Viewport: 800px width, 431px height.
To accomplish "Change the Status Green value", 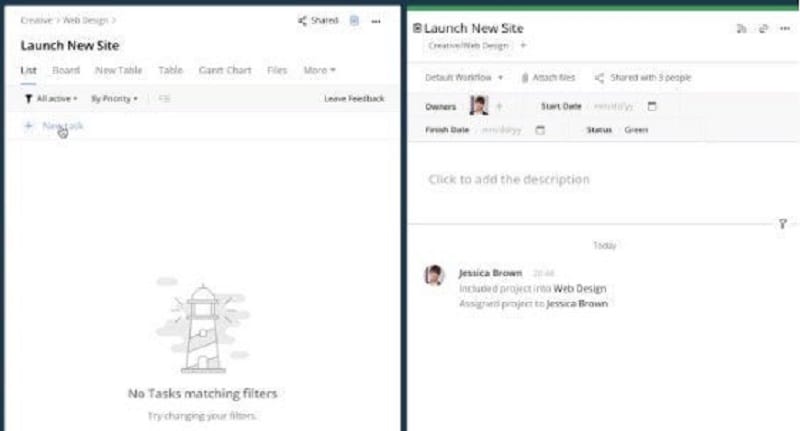I will (636, 130).
